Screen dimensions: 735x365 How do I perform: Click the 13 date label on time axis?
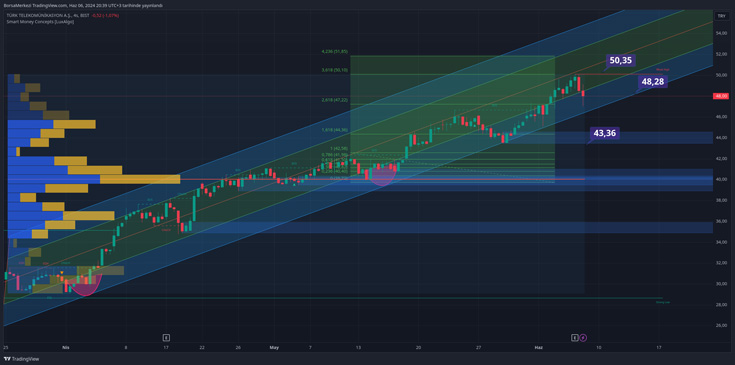coord(358,348)
